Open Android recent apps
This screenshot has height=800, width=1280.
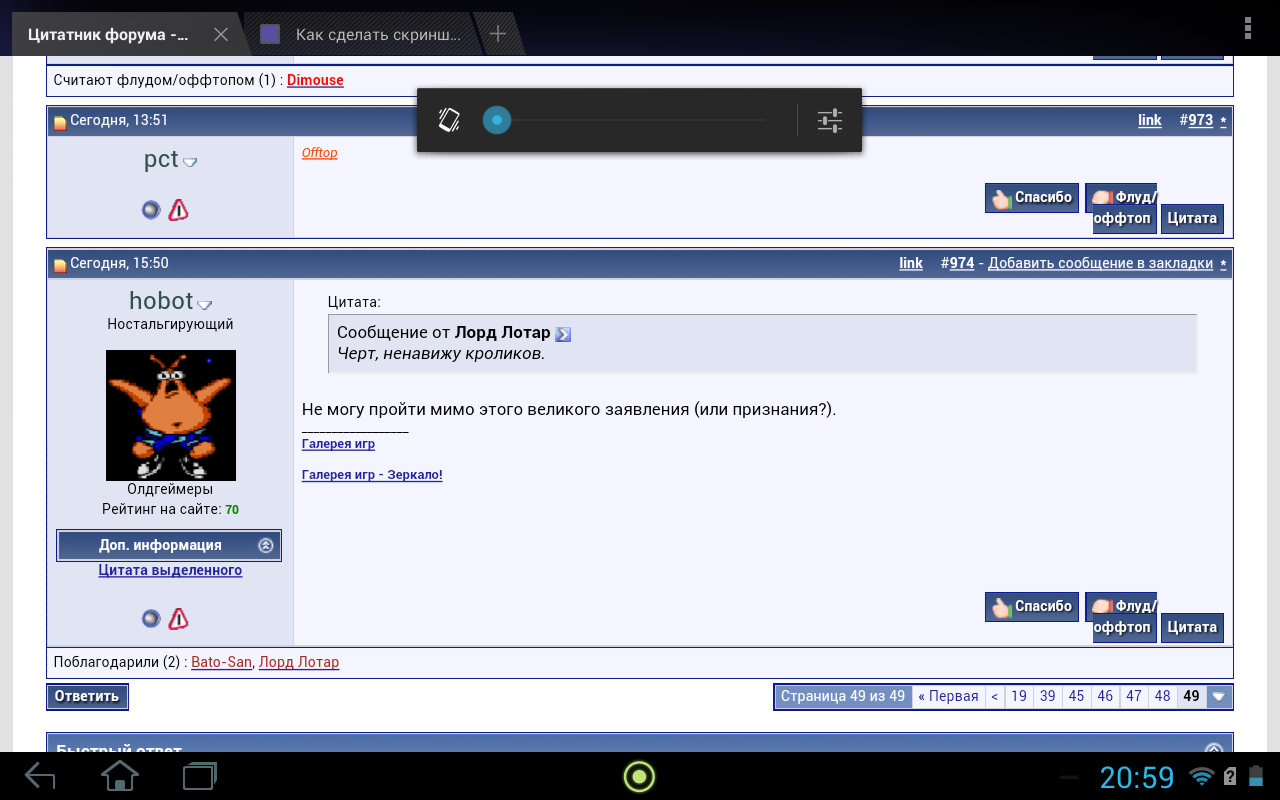tap(199, 775)
